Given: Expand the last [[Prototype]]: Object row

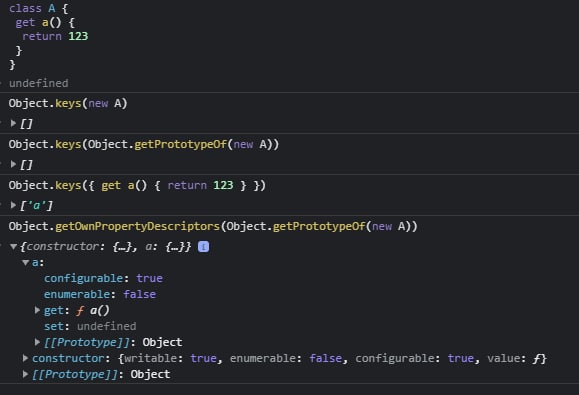Looking at the screenshot, I should pos(25,374).
